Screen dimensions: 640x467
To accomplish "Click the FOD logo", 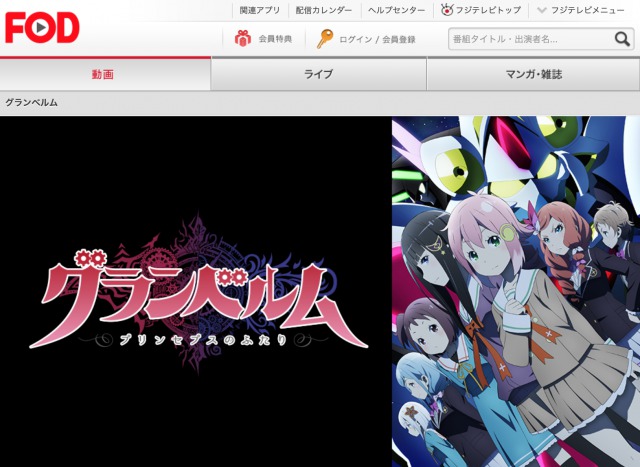I will [x=42, y=28].
